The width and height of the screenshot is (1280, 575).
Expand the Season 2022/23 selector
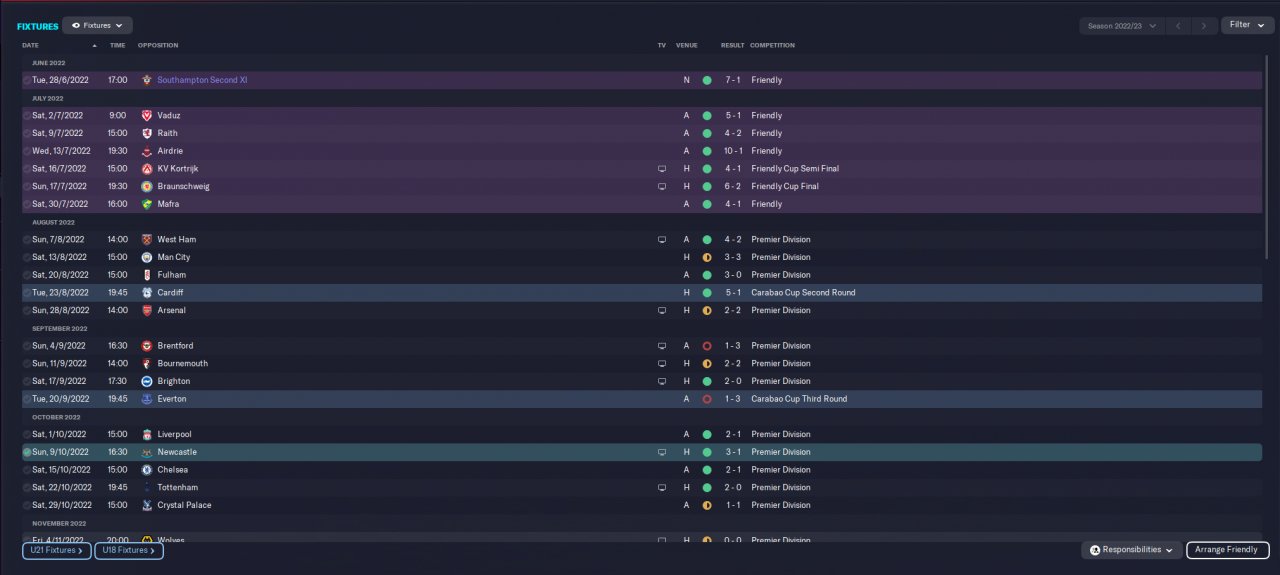click(1124, 26)
